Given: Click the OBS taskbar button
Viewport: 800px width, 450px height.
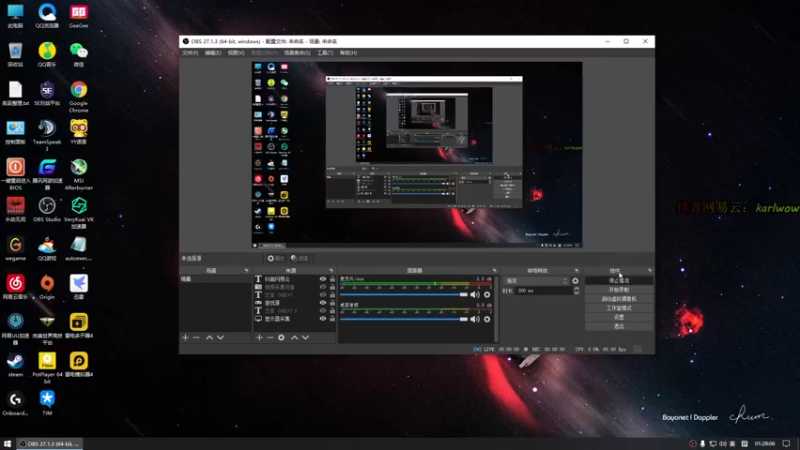Looking at the screenshot, I should pos(49,444).
